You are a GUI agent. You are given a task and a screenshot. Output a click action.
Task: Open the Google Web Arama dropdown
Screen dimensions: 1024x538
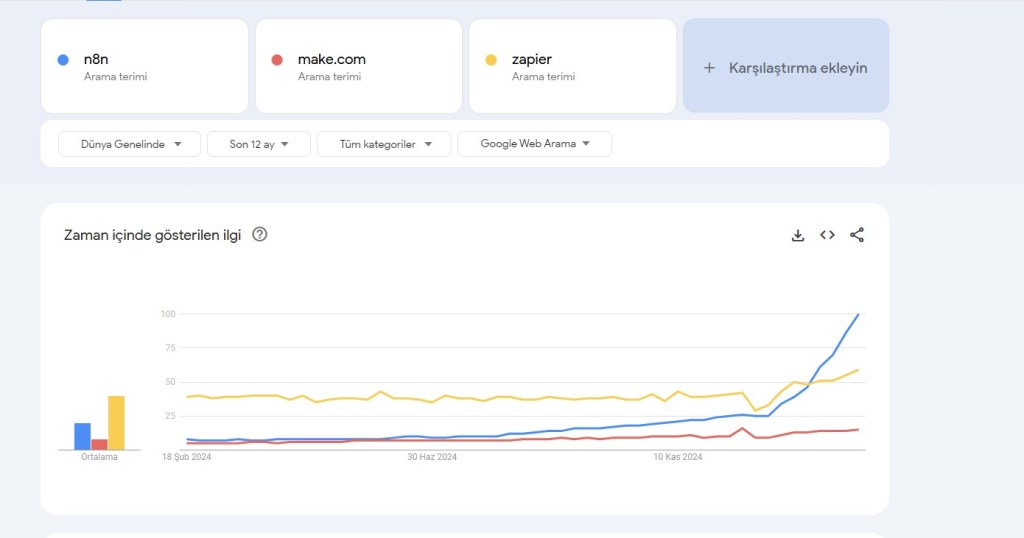535,144
